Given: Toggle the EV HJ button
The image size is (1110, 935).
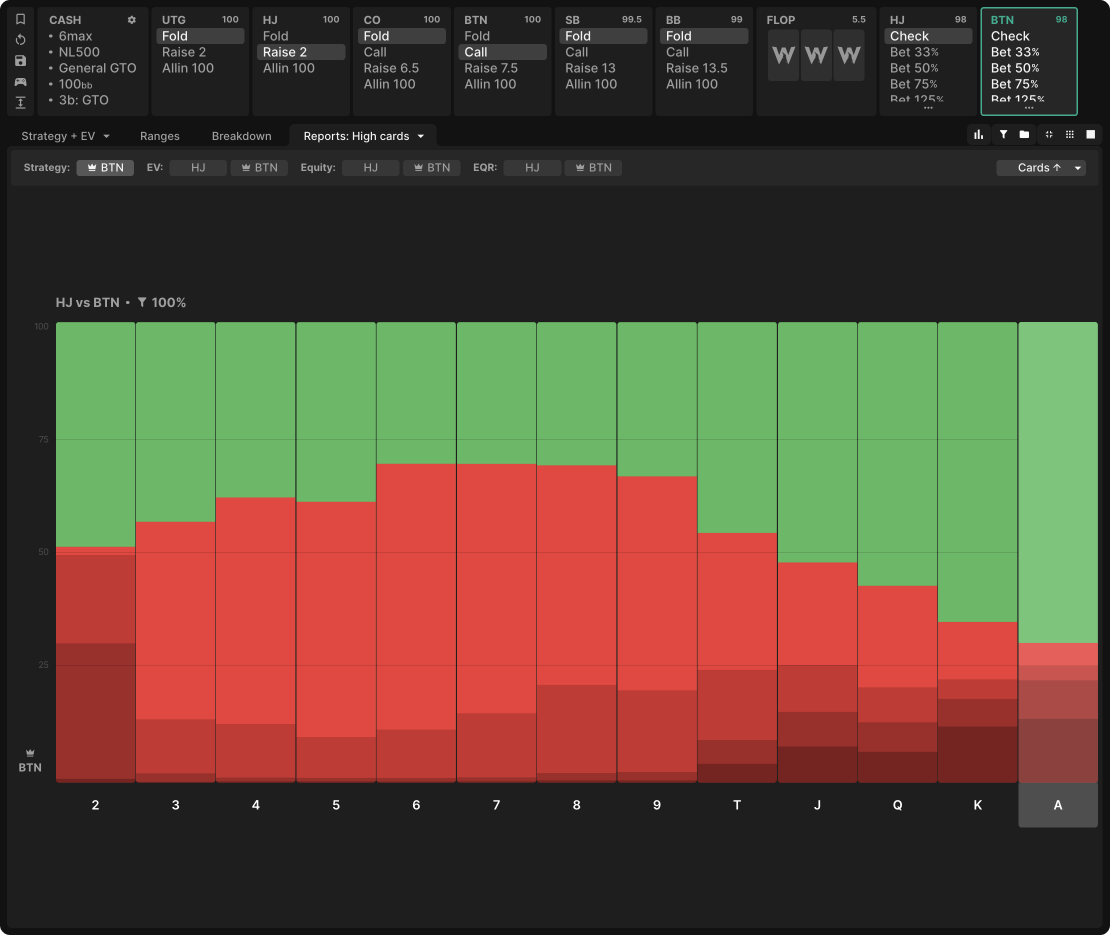Looking at the screenshot, I should (x=198, y=168).
